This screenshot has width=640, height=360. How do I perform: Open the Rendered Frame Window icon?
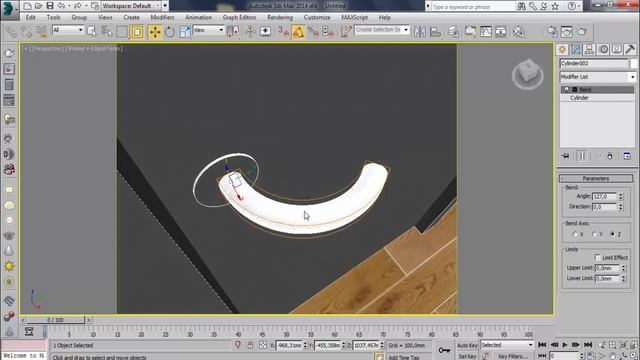tap(567, 32)
